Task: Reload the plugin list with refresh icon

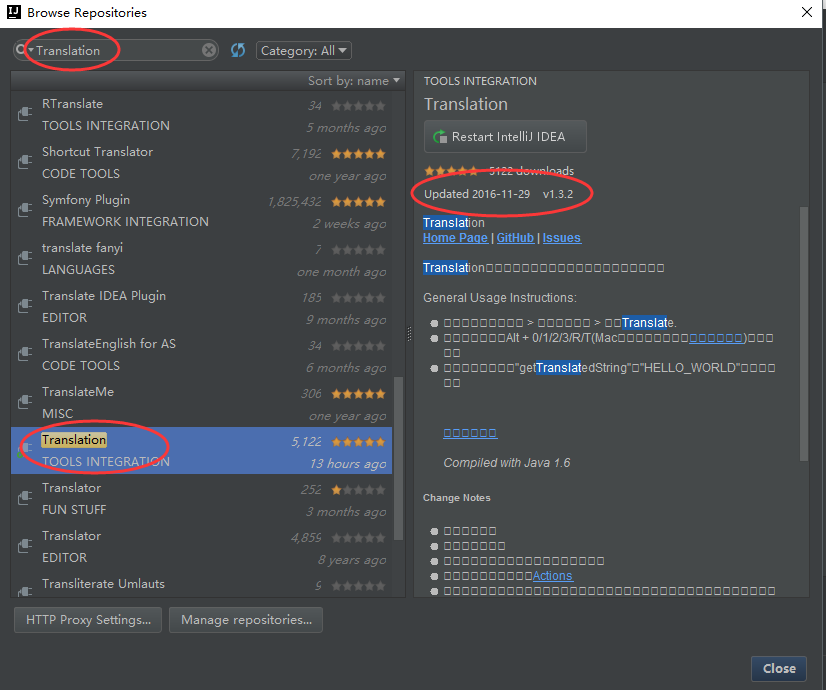Action: [238, 50]
